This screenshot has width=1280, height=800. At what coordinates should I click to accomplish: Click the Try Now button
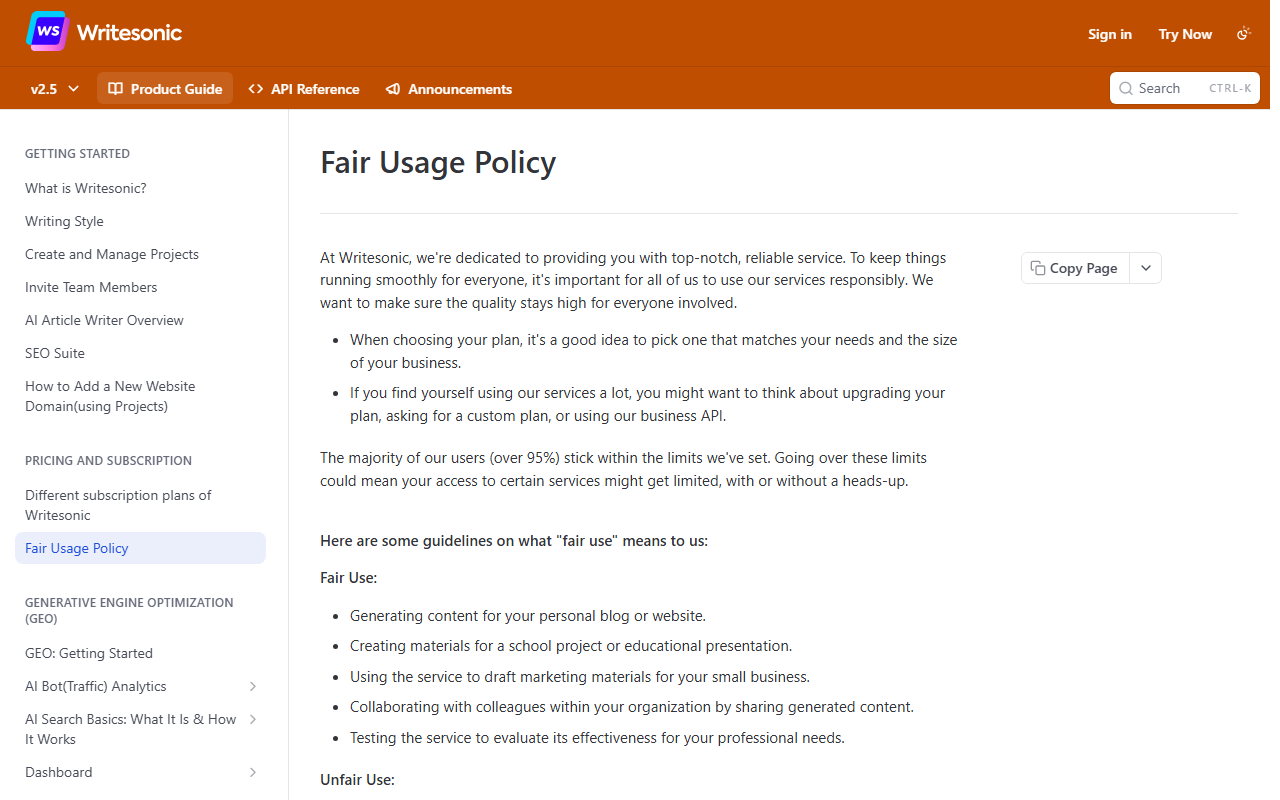point(1185,34)
